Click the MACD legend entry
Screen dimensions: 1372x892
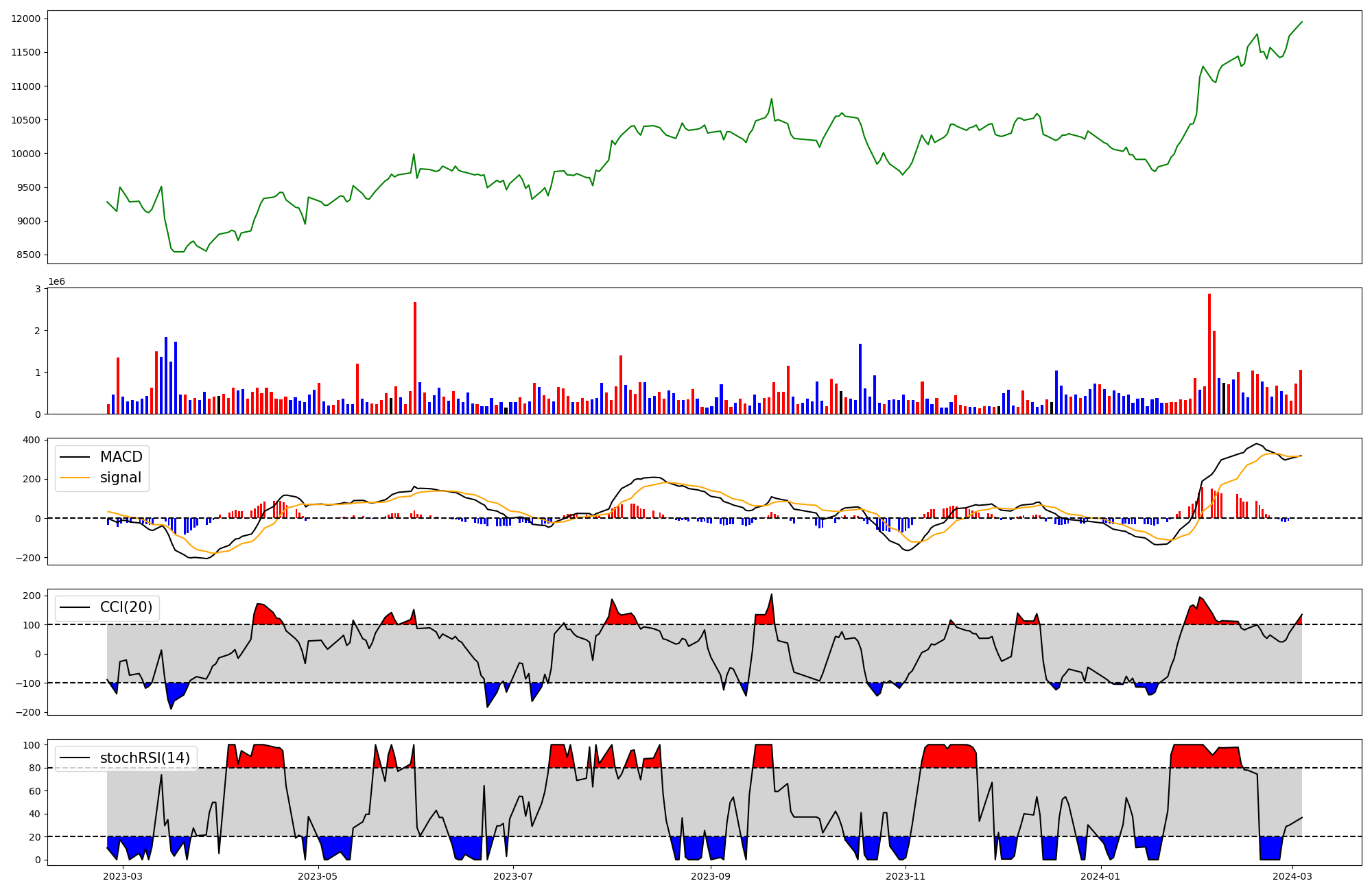click(x=121, y=457)
